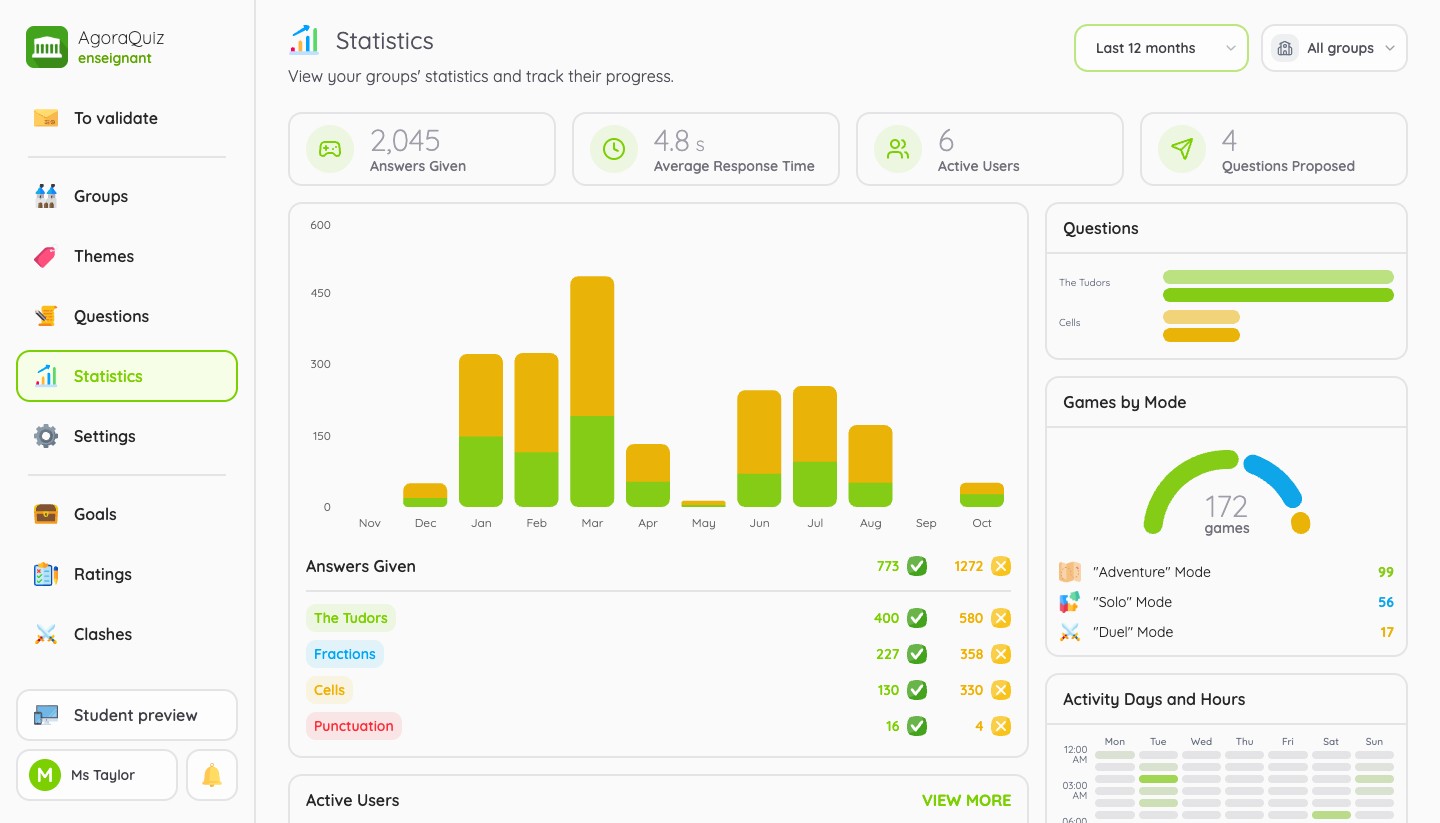Open the Ms Taylor profile button
The height and width of the screenshot is (823, 1440).
coord(97,775)
